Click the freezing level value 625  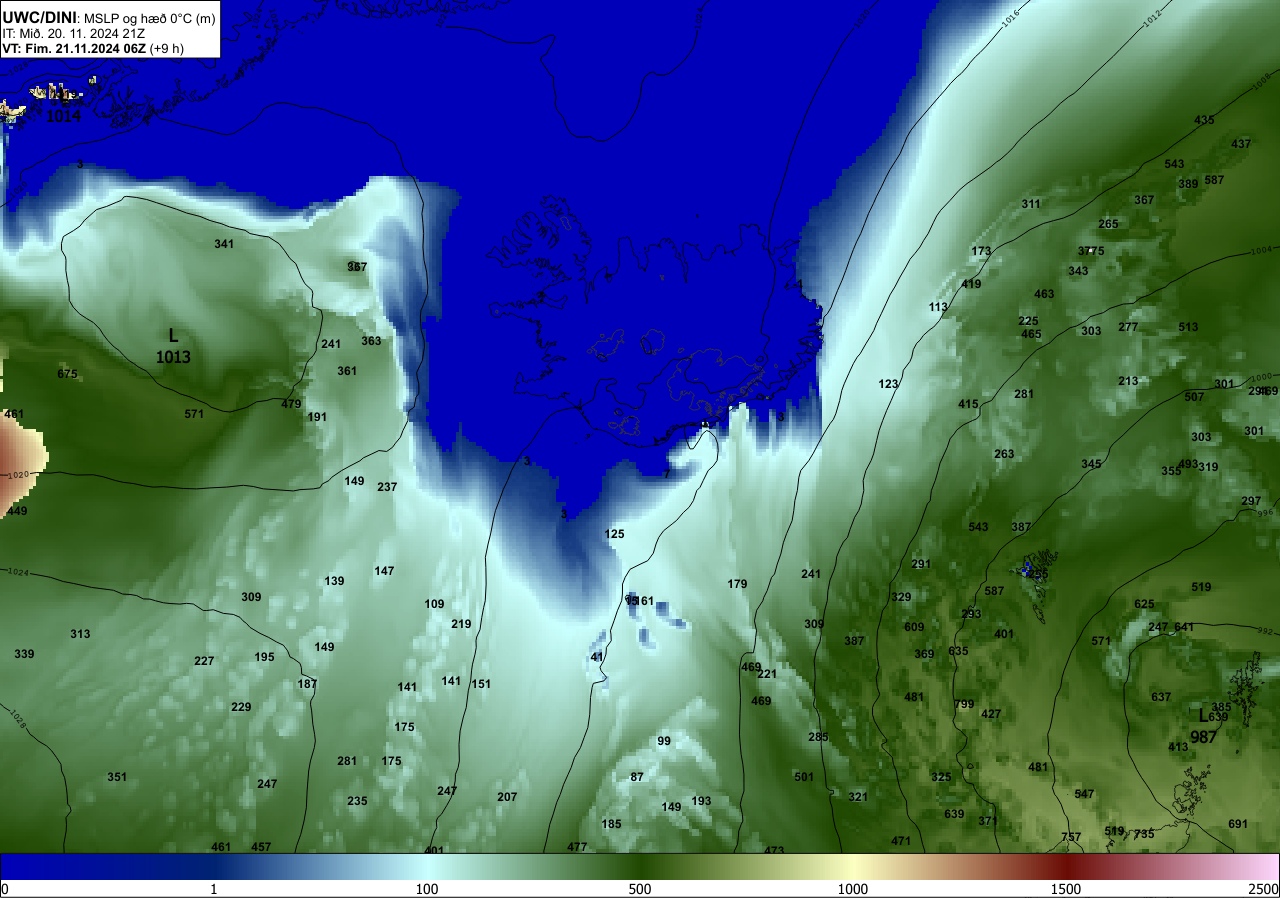(1144, 604)
